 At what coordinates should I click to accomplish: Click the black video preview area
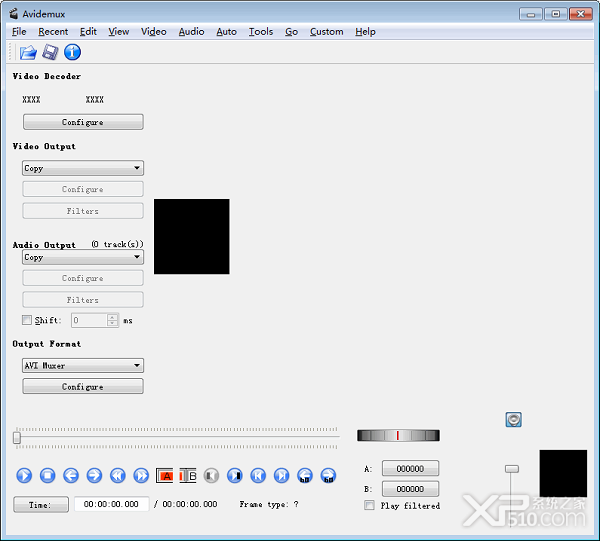tap(192, 236)
